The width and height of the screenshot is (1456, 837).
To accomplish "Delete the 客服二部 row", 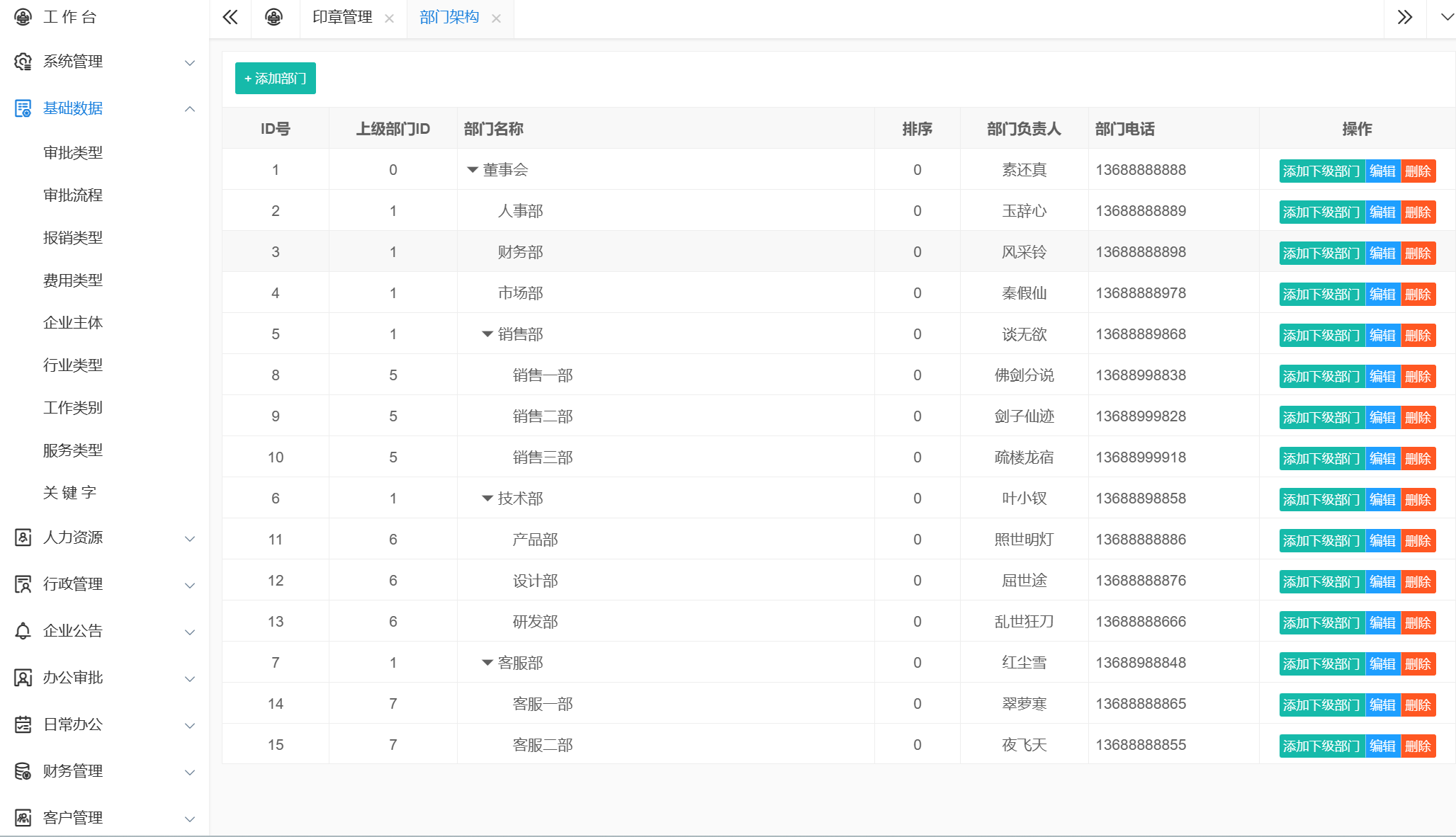I will click(1418, 746).
